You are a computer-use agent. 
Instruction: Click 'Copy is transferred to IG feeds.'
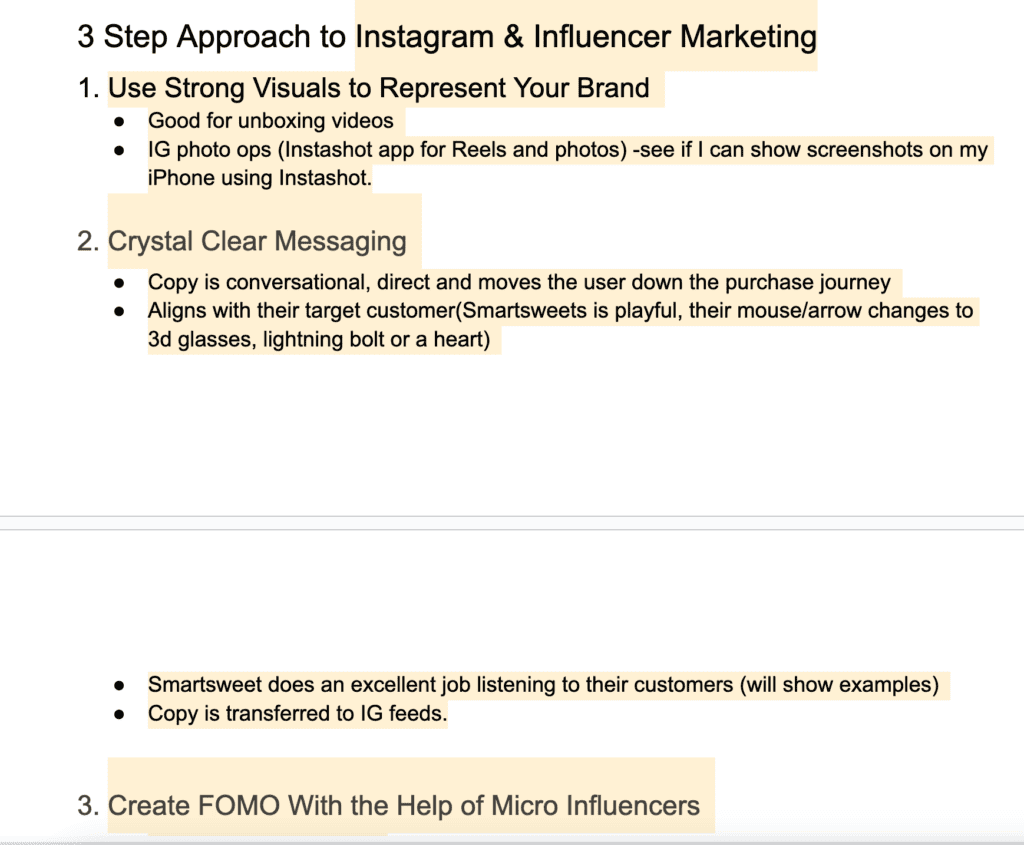(298, 713)
